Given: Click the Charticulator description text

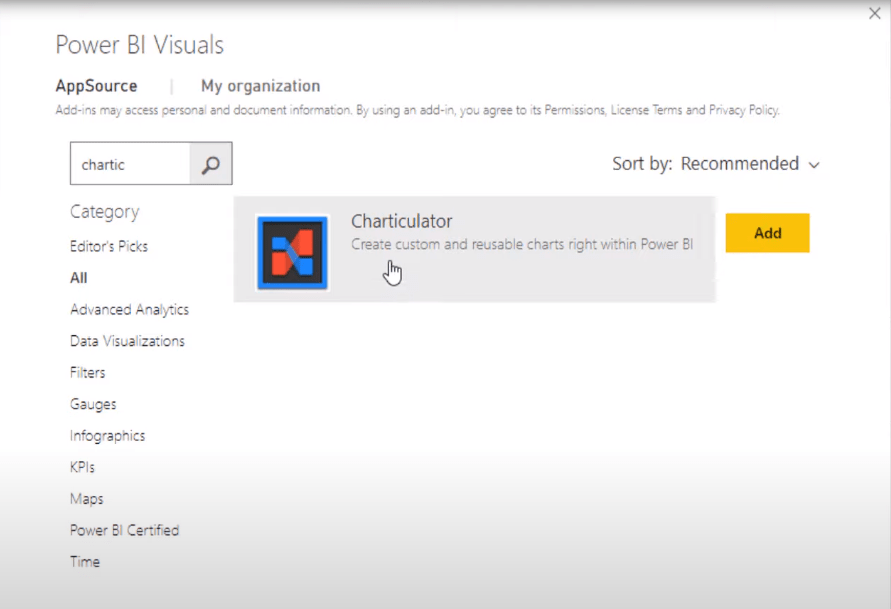Looking at the screenshot, I should [522, 244].
